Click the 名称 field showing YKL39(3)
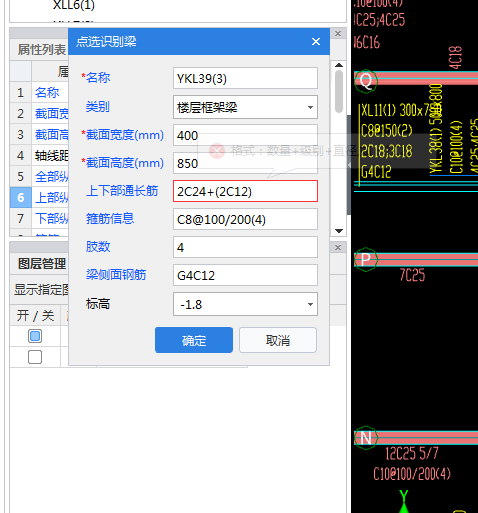The height and width of the screenshot is (513, 478). tap(245, 78)
